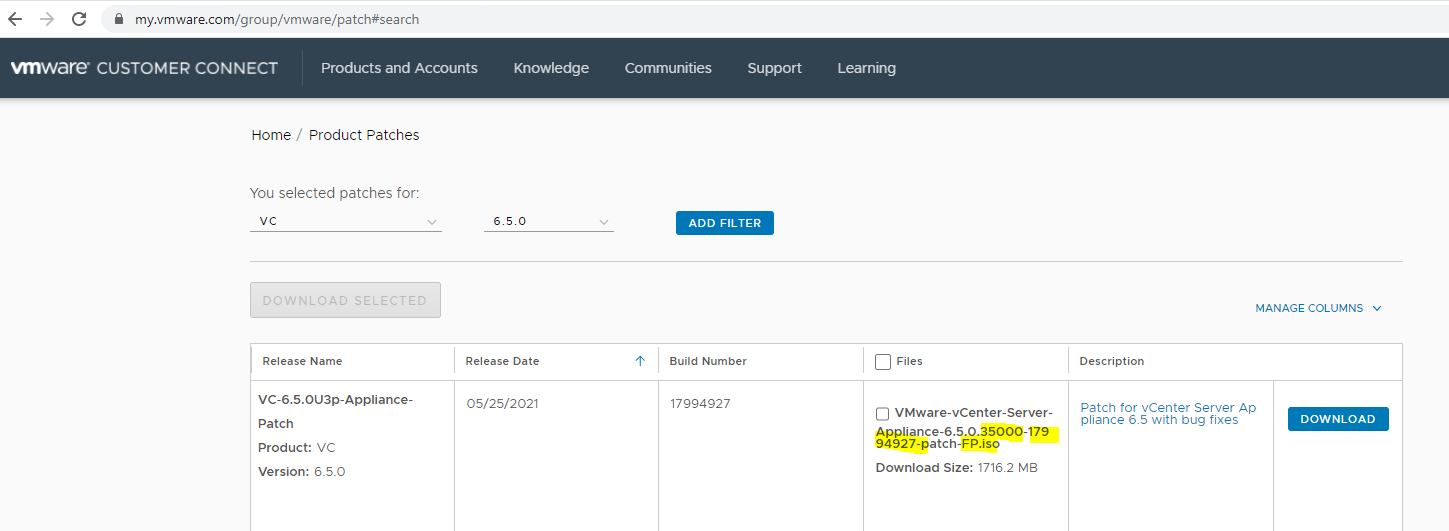Image resolution: width=1449 pixels, height=531 pixels.
Task: Expand the MANAGE COLUMNS dropdown
Action: point(1318,308)
